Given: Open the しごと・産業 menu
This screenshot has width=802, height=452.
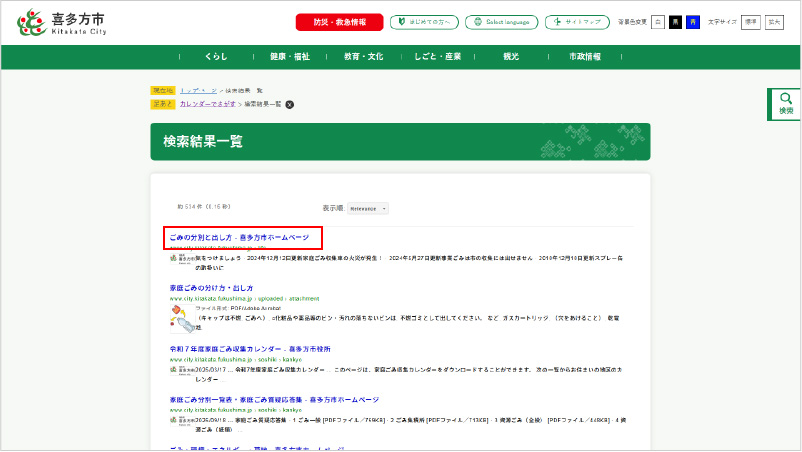Looking at the screenshot, I should tap(438, 57).
